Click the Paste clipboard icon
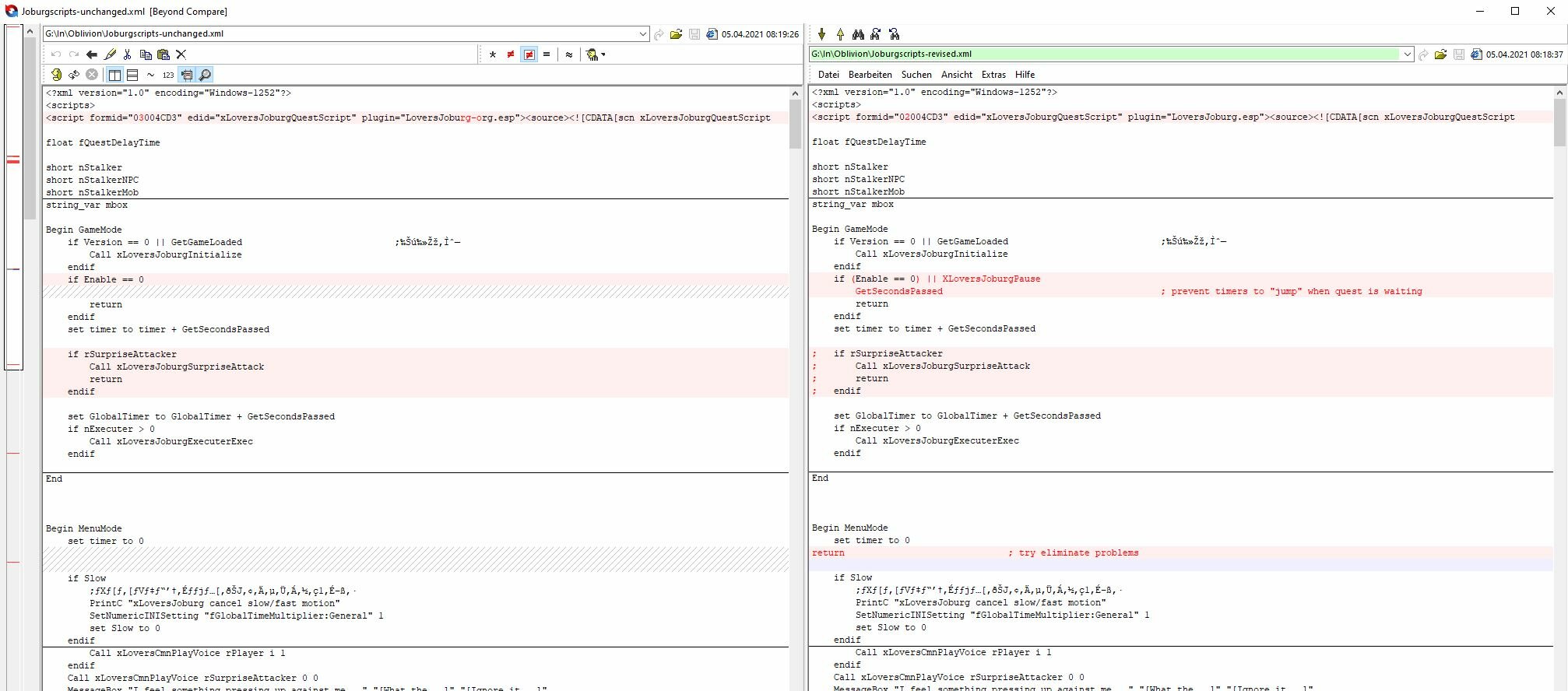Image resolution: width=1568 pixels, height=691 pixels. [163, 54]
